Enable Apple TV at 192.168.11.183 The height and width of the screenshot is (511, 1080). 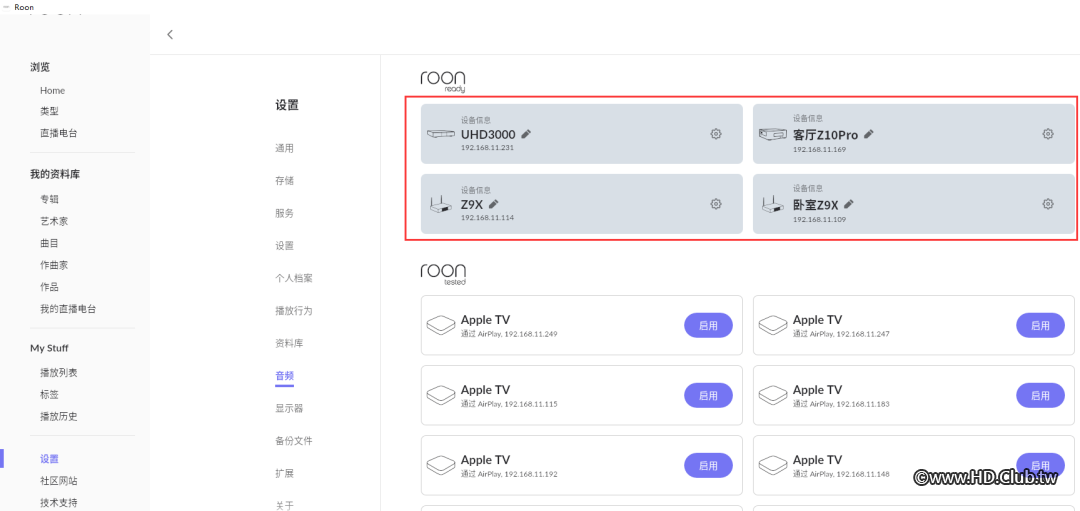(x=1040, y=395)
